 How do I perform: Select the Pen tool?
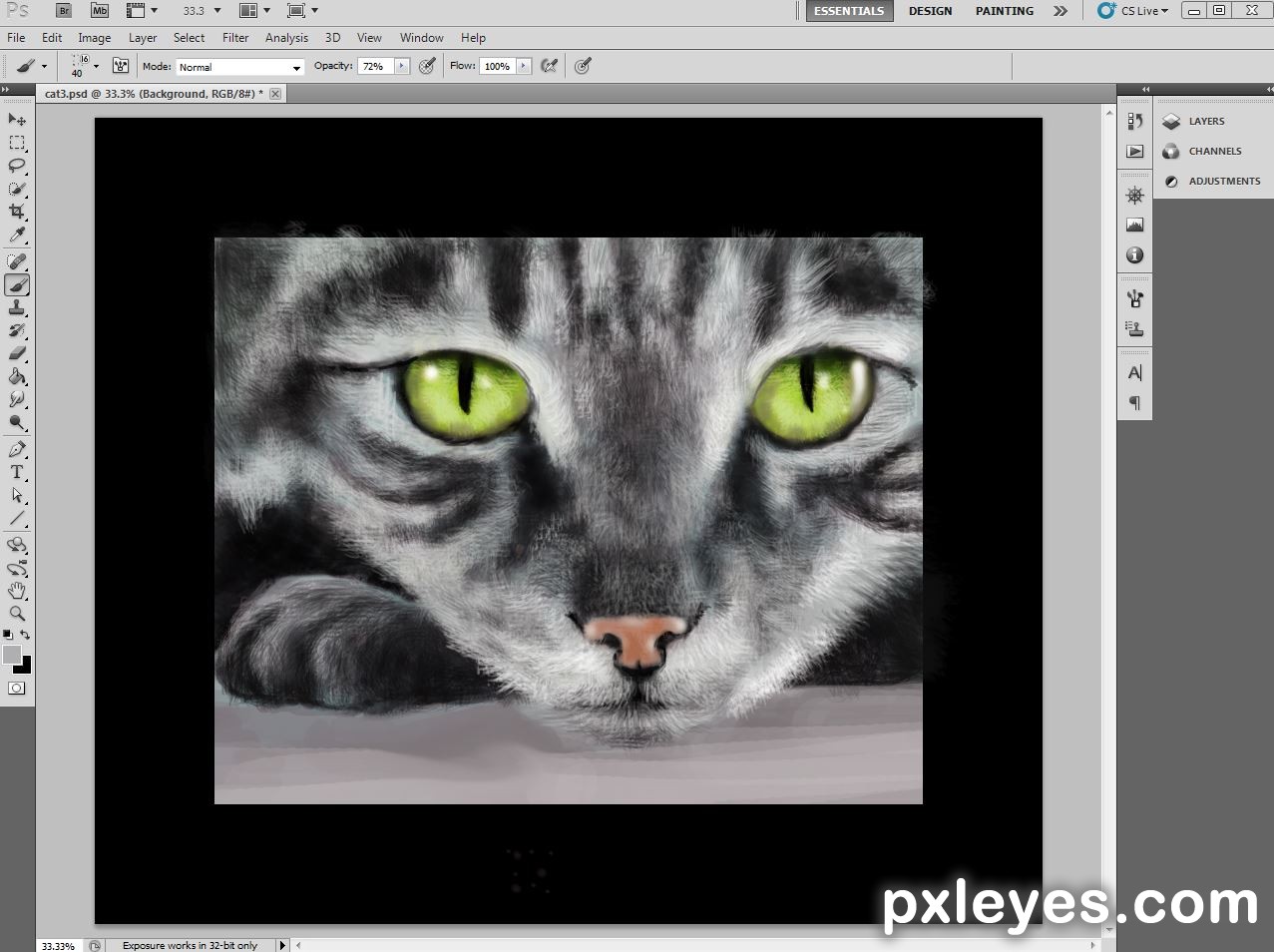17,449
